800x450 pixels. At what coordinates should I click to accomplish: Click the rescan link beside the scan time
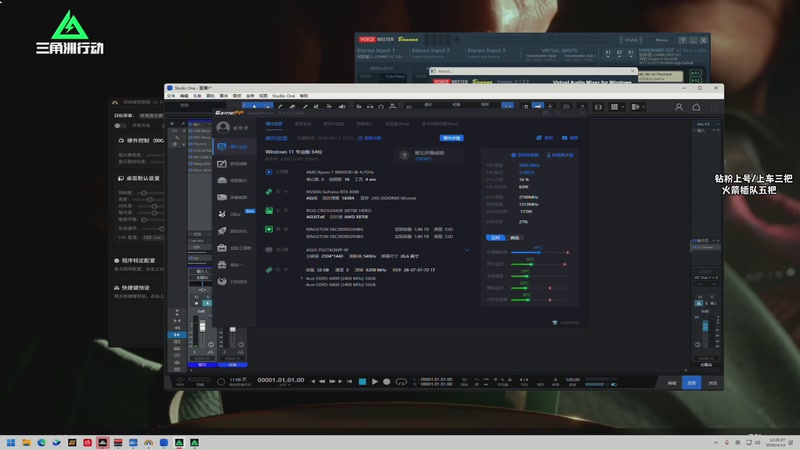[x=369, y=138]
